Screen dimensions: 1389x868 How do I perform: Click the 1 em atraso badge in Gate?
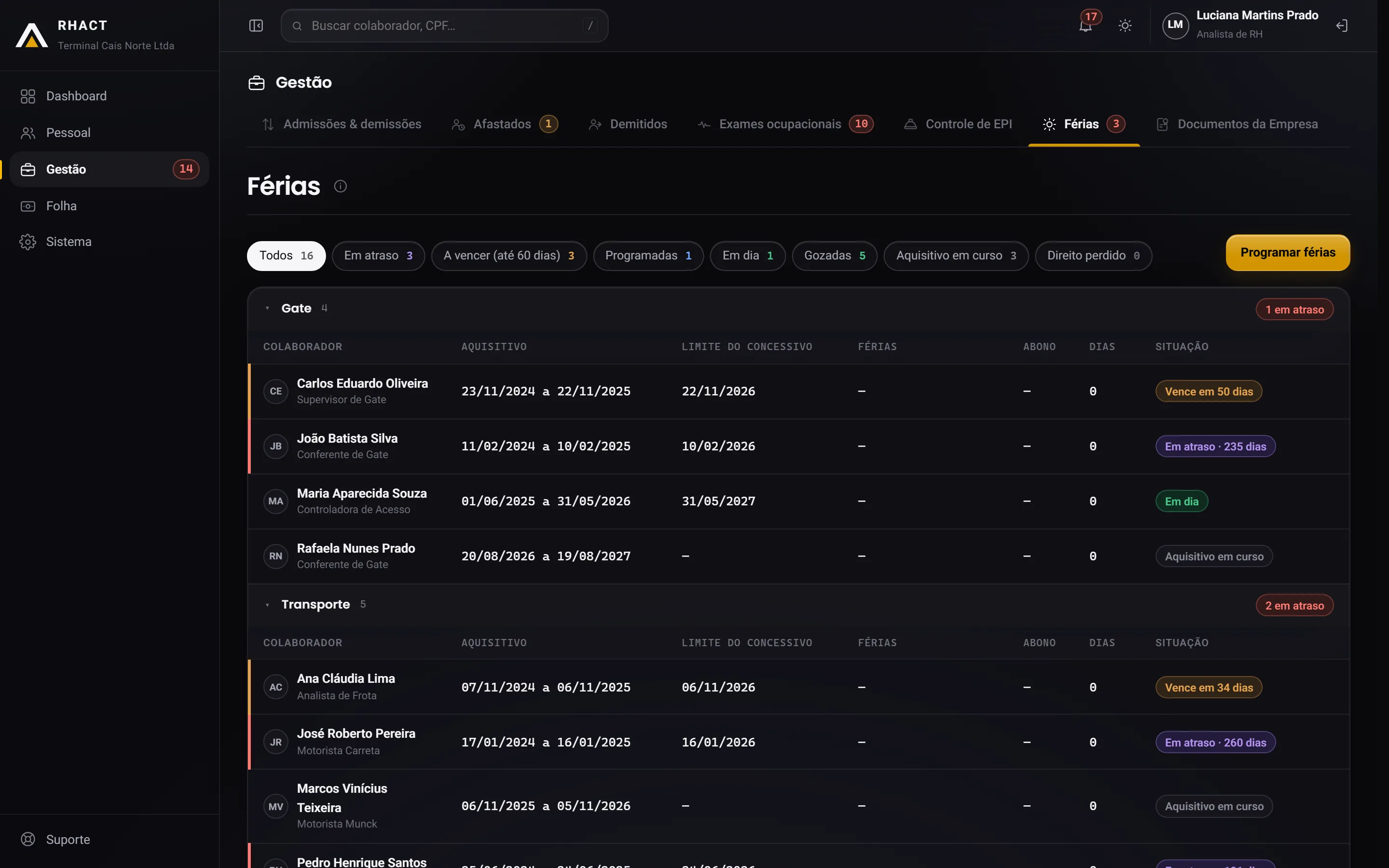[1294, 310]
